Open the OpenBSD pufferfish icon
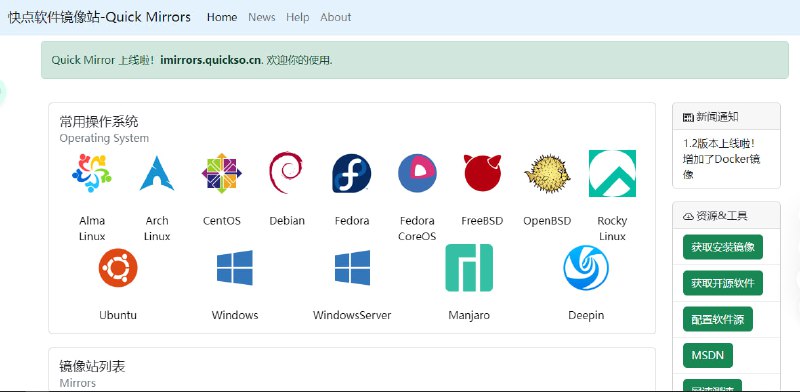800x392 pixels. pyautogui.click(x=547, y=173)
